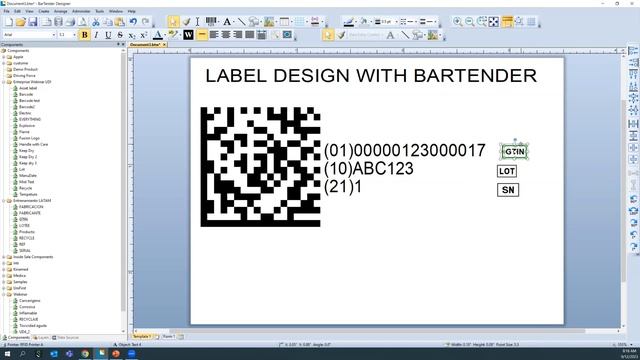This screenshot has width=640, height=360.
Task: Open the Edit menu
Action: [18, 11]
